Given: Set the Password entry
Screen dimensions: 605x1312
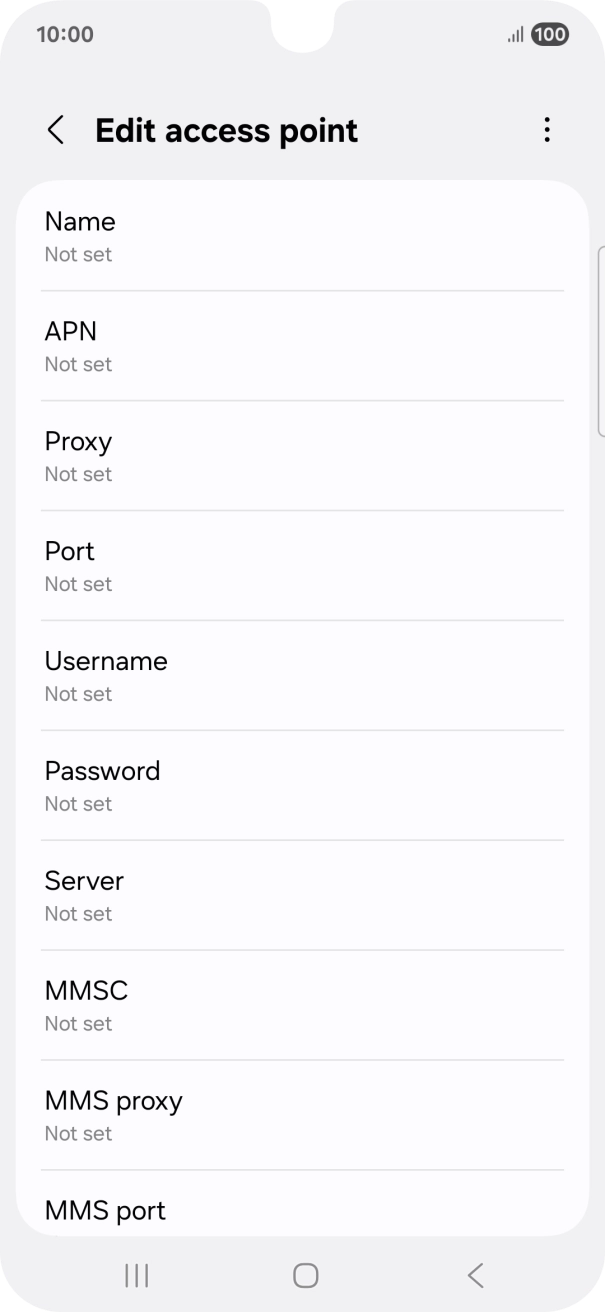Looking at the screenshot, I should click(x=302, y=786).
